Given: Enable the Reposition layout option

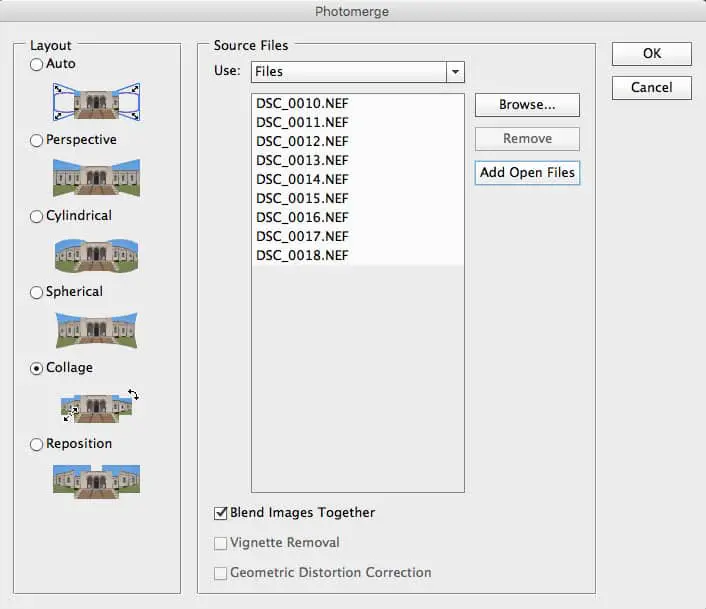Looking at the screenshot, I should click(37, 445).
